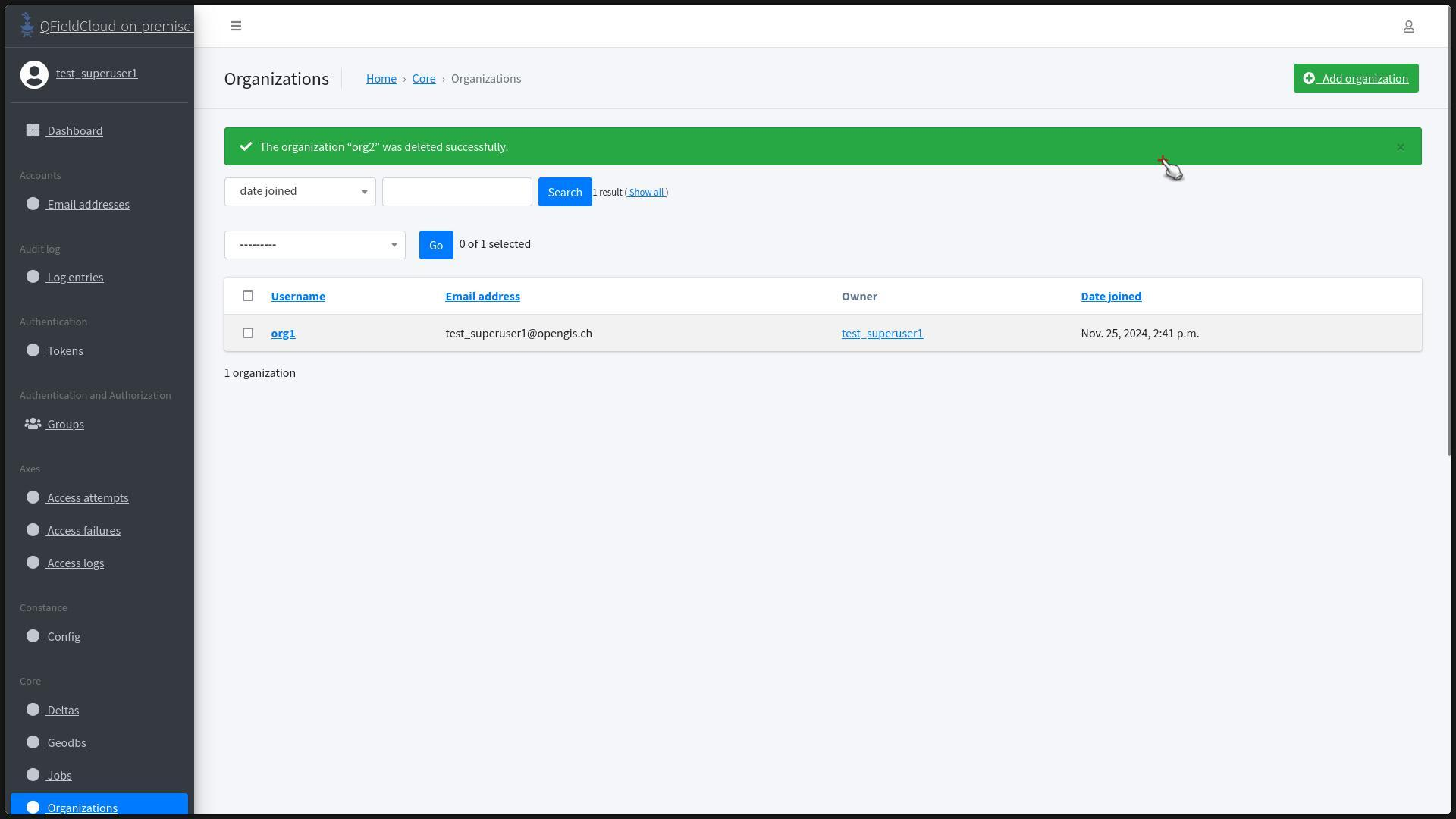Click the Add organization button
Viewport: 1456px width, 819px height.
tap(1355, 78)
